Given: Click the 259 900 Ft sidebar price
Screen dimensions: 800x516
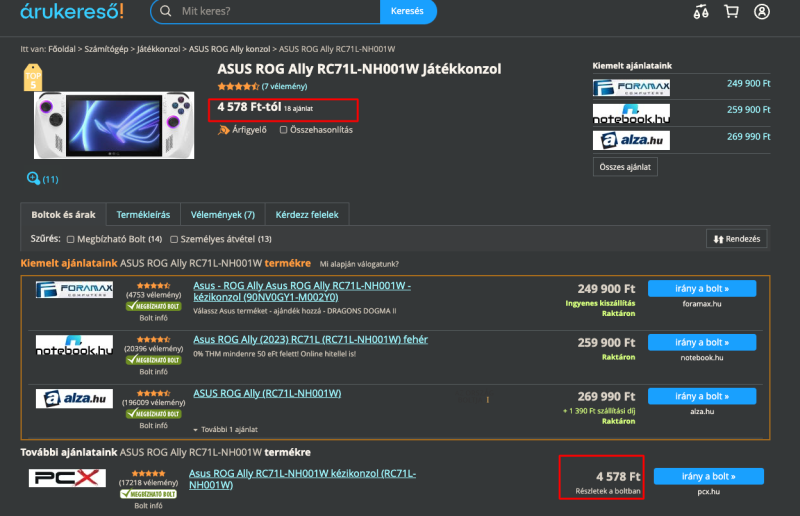Looking at the screenshot, I should tap(748, 110).
